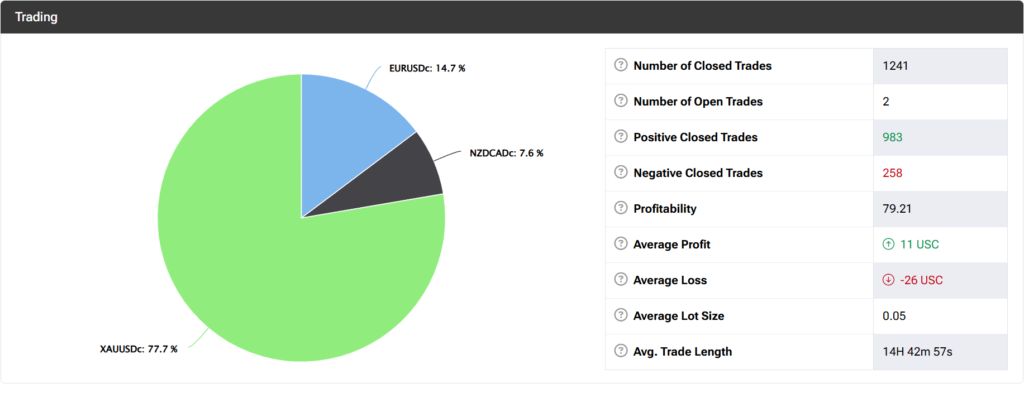Click help icon beside Avg. Trade Length
Image resolution: width=1024 pixels, height=412 pixels.
pyautogui.click(x=620, y=352)
